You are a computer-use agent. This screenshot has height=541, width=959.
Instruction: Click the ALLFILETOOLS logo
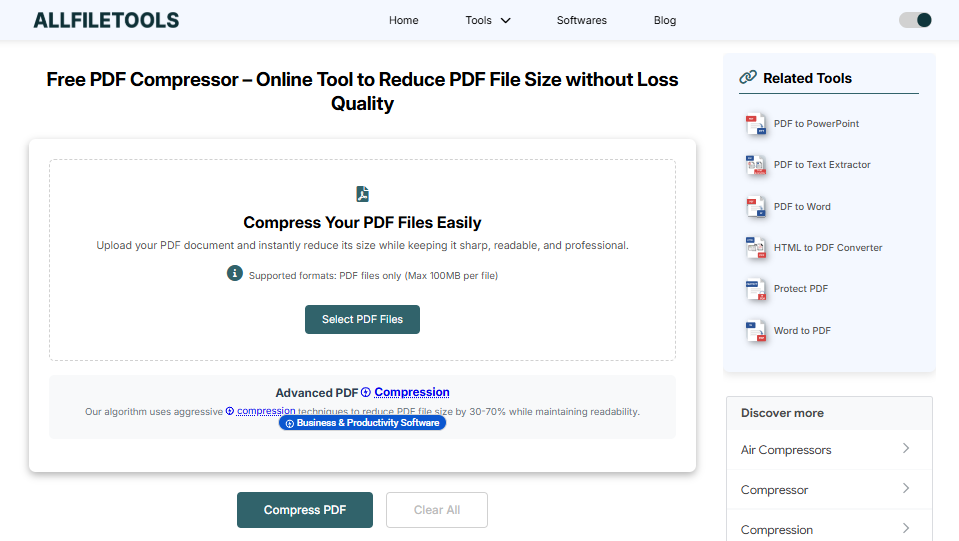pos(106,20)
